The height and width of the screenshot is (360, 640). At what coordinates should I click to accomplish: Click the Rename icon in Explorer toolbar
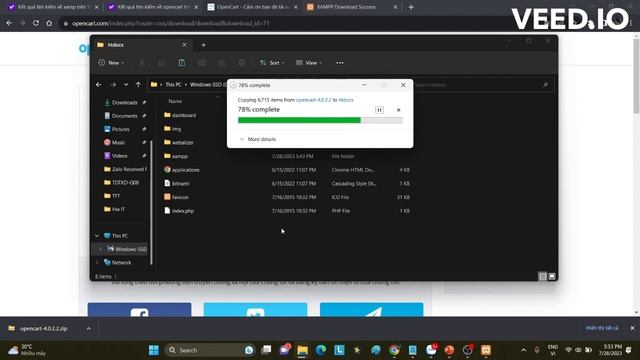pyautogui.click(x=202, y=63)
